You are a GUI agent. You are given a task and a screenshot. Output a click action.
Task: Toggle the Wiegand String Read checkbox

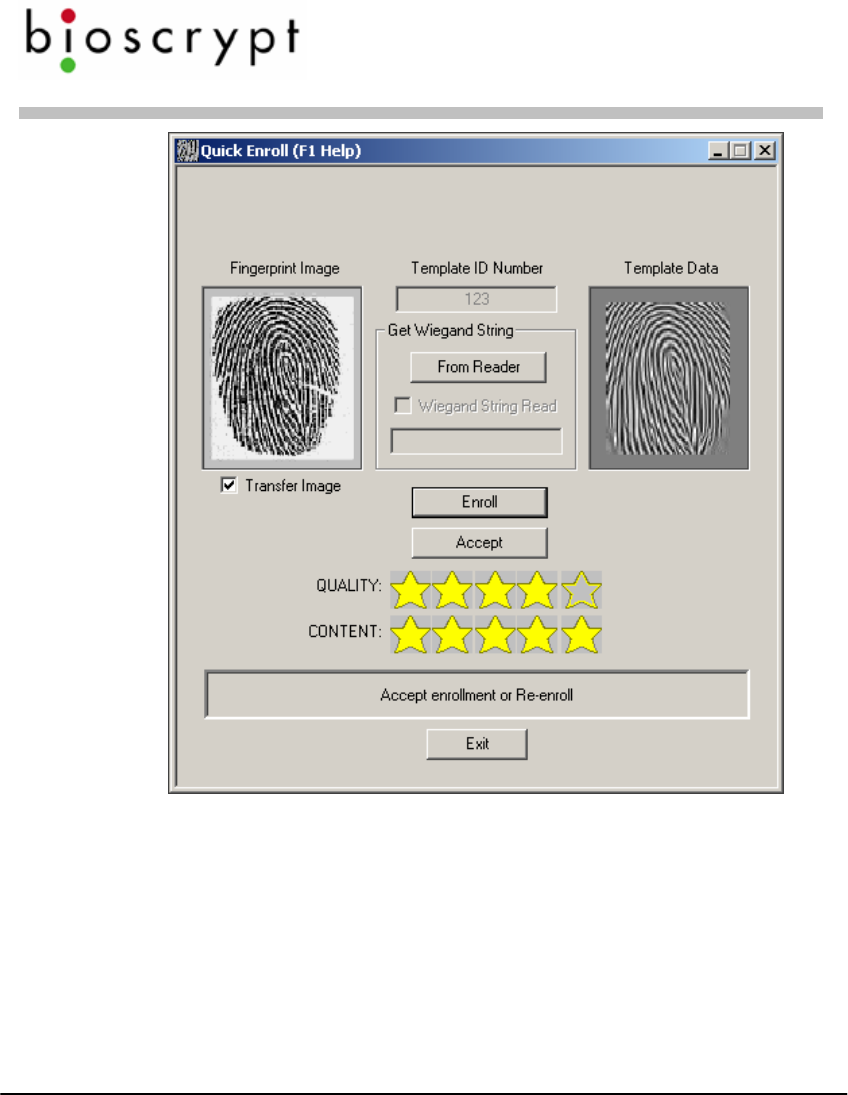point(403,405)
